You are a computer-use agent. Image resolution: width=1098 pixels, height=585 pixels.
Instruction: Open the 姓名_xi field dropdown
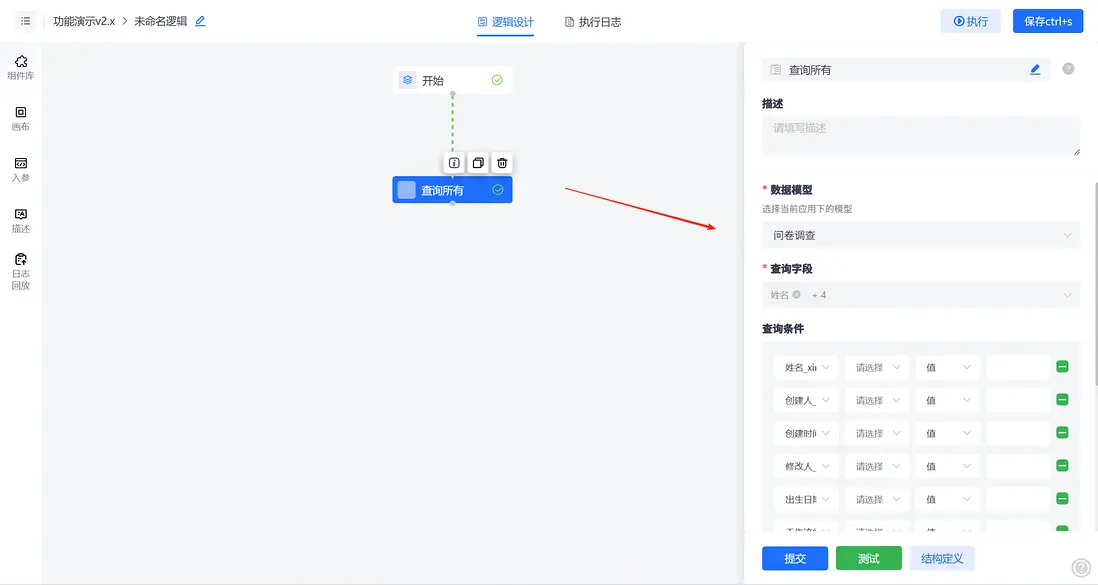point(806,367)
